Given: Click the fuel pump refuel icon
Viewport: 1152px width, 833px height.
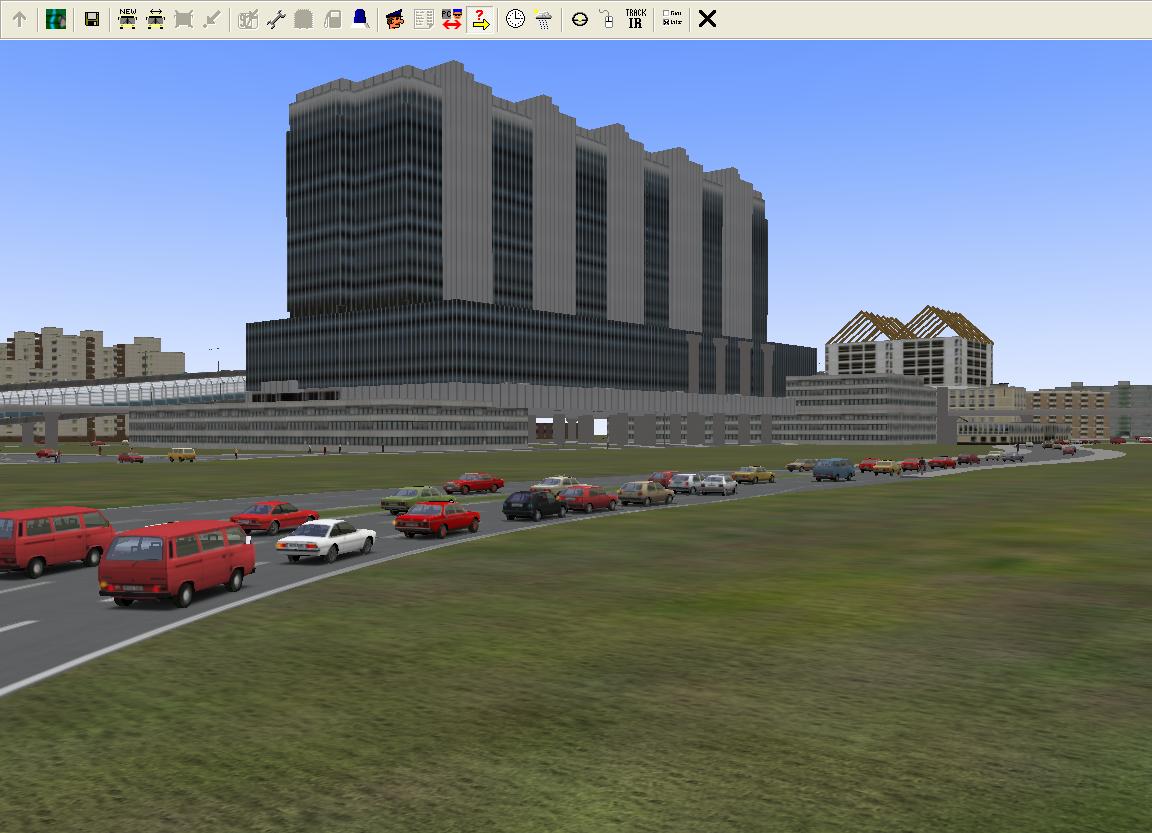Looking at the screenshot, I should pyautogui.click(x=332, y=19).
